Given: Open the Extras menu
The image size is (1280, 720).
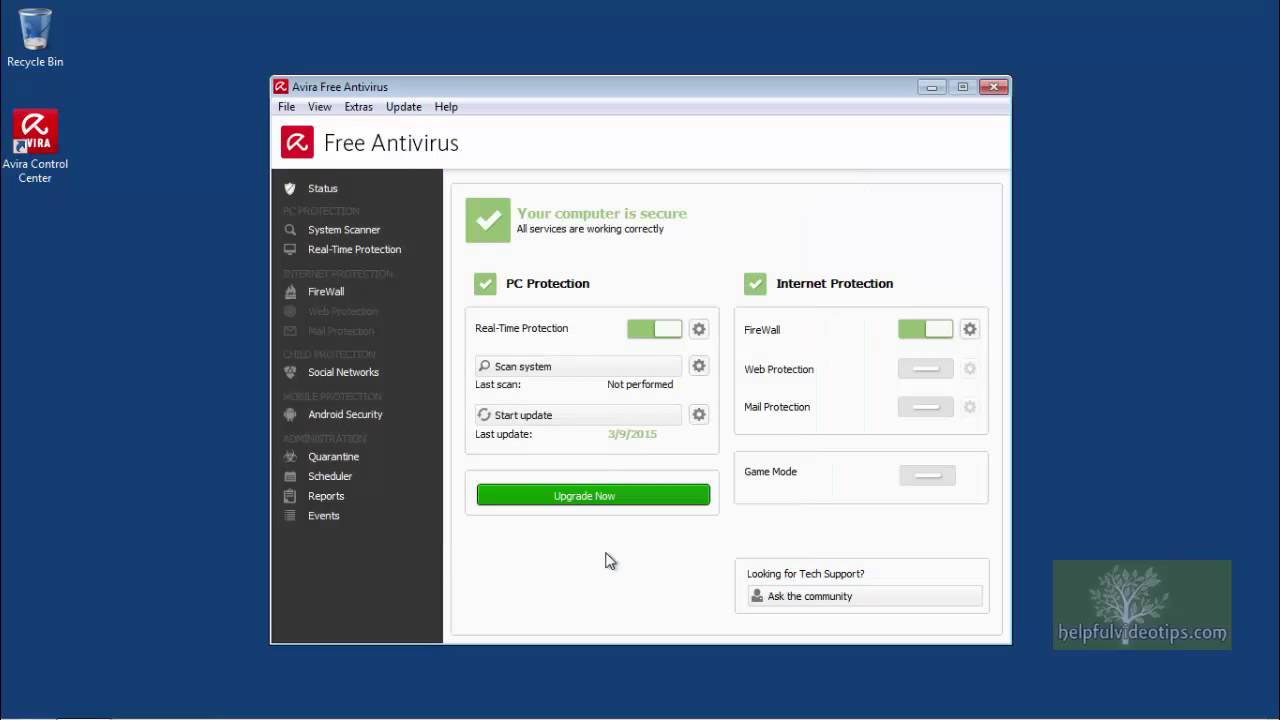Looking at the screenshot, I should (358, 107).
